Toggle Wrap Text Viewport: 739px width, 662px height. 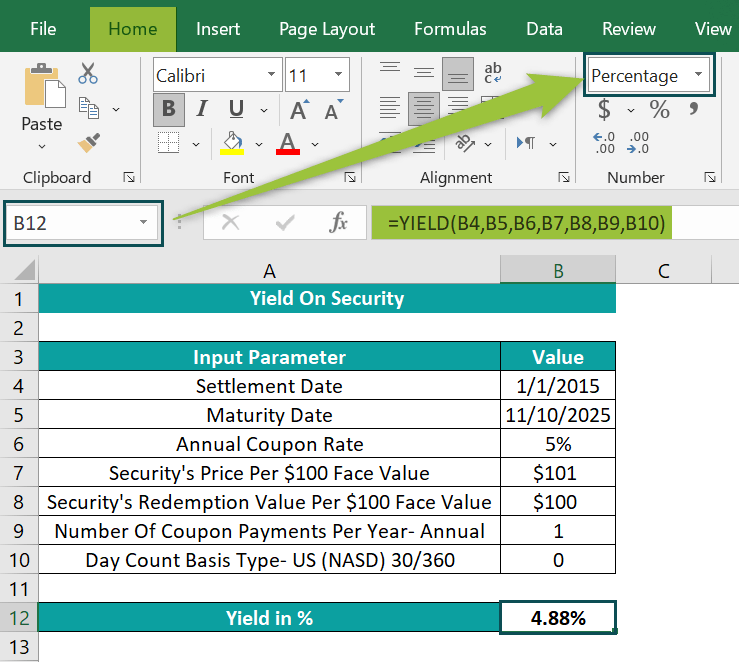[493, 73]
